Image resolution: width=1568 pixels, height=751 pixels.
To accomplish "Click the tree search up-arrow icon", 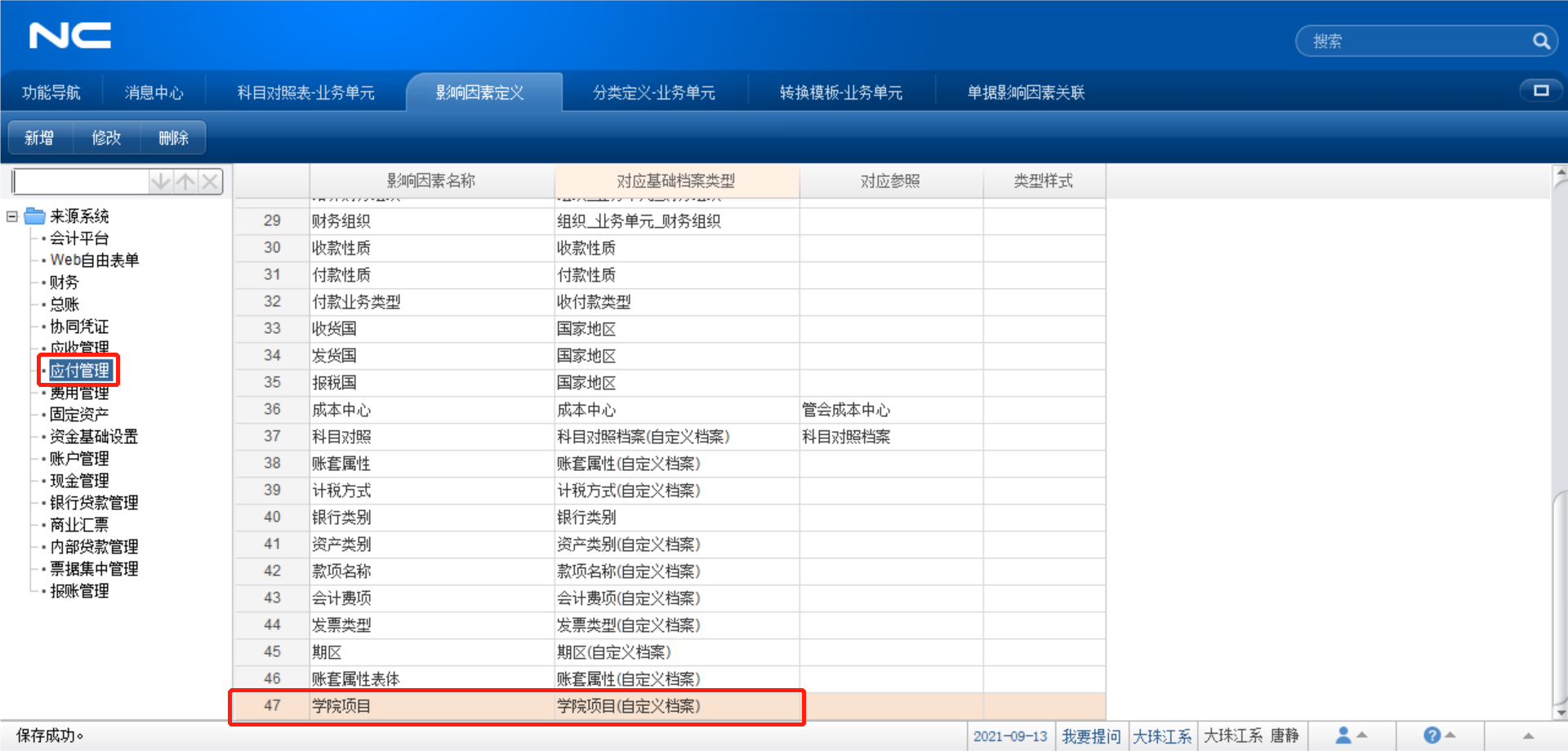I will (185, 180).
